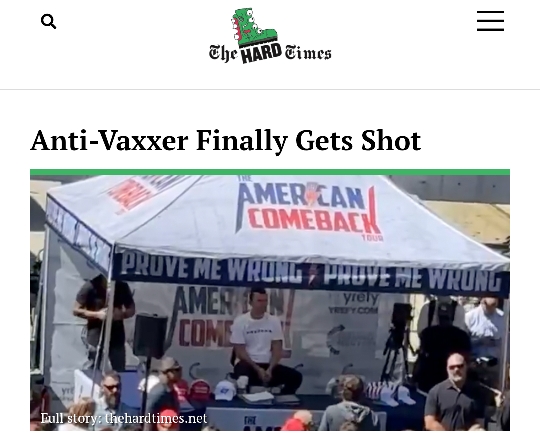
Task: Tap the 'Full story: thehardtimes.net' caption
Action: click(124, 418)
